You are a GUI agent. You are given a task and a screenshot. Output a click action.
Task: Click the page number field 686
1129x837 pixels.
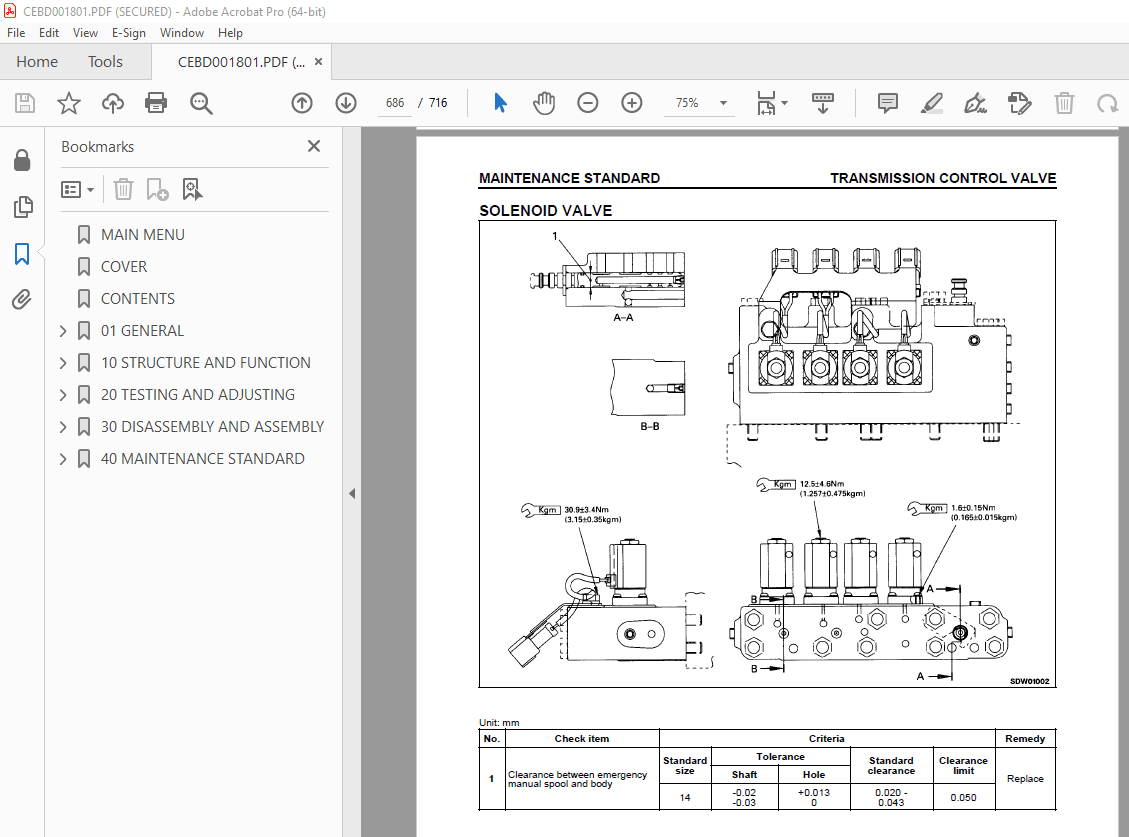[395, 103]
